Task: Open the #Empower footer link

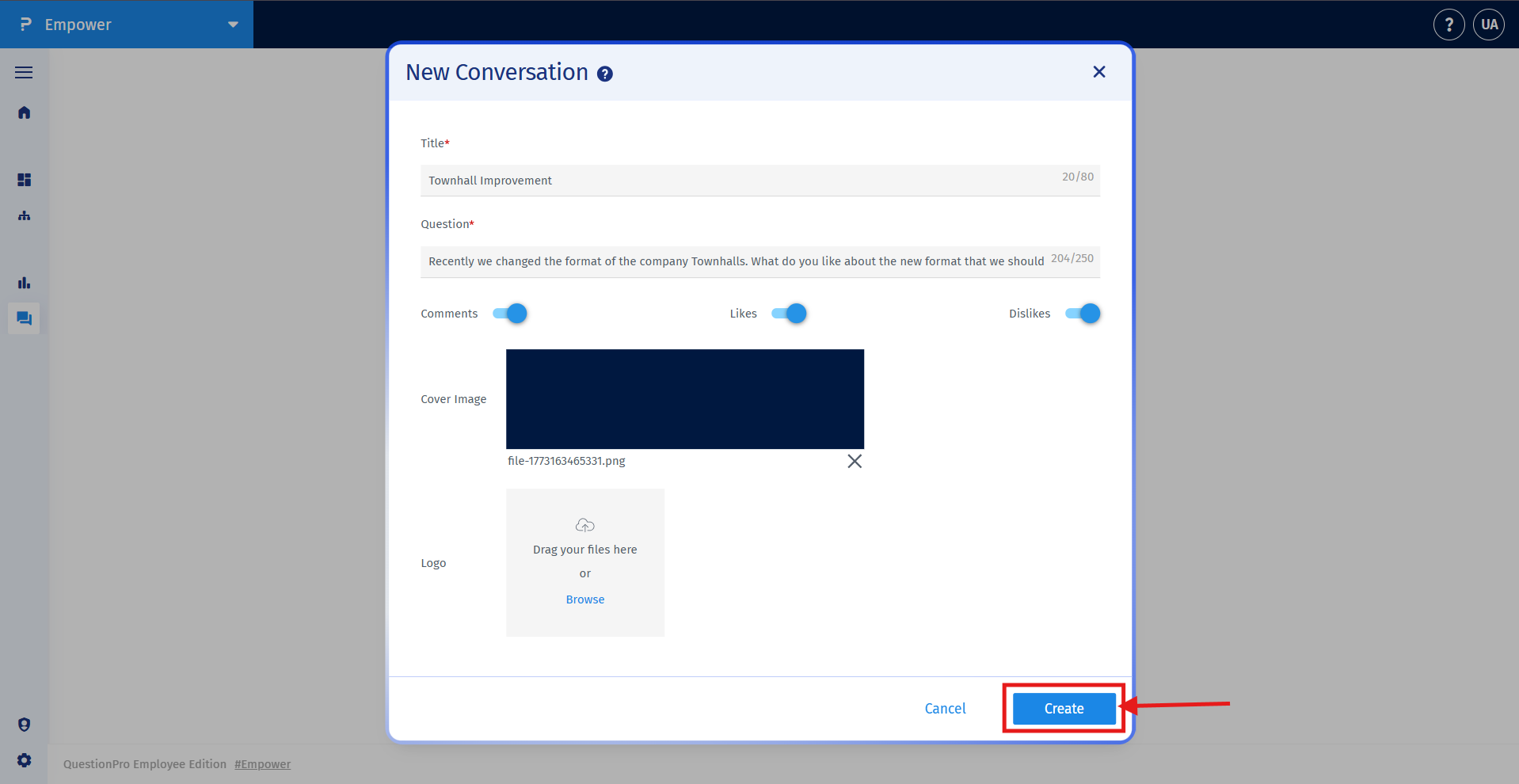Action: pyautogui.click(x=262, y=763)
